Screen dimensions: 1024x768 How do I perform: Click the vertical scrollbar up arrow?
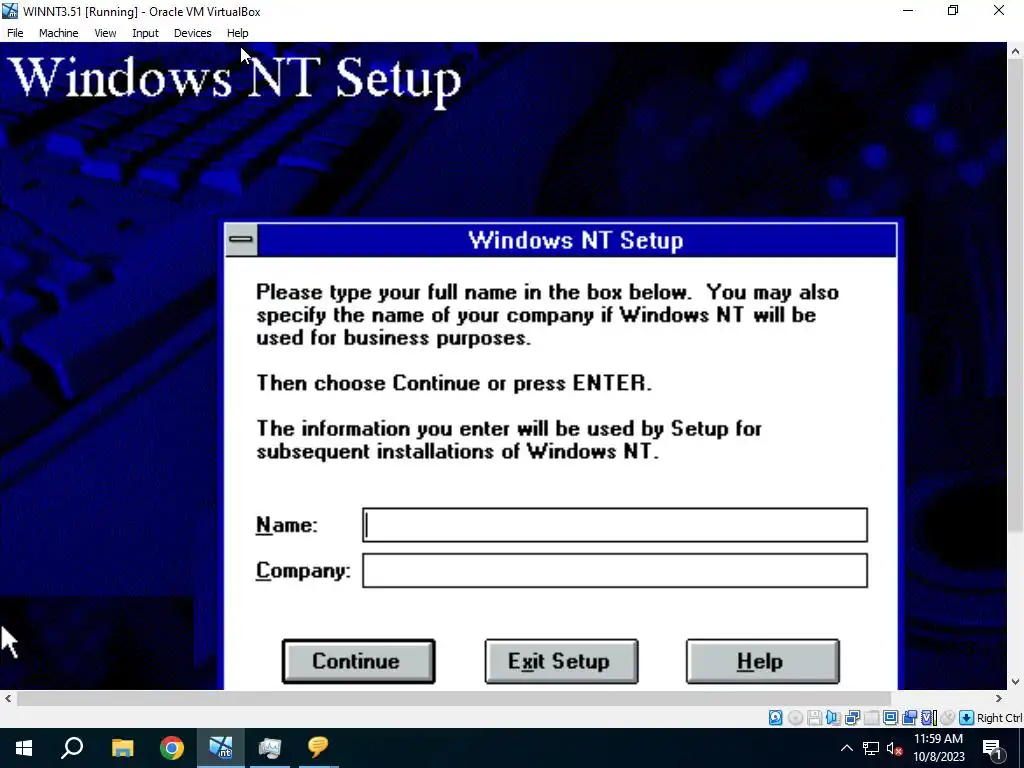1016,52
